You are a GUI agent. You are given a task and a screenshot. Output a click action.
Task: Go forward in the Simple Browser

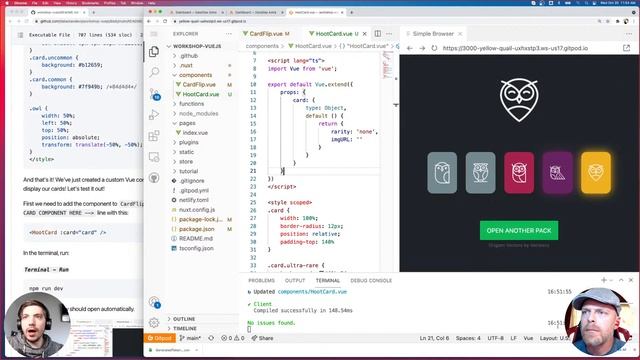click(x=422, y=48)
